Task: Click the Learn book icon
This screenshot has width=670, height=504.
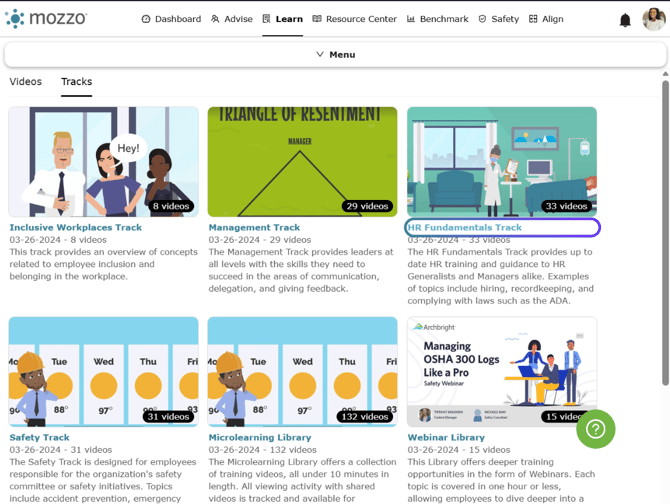Action: (266, 19)
